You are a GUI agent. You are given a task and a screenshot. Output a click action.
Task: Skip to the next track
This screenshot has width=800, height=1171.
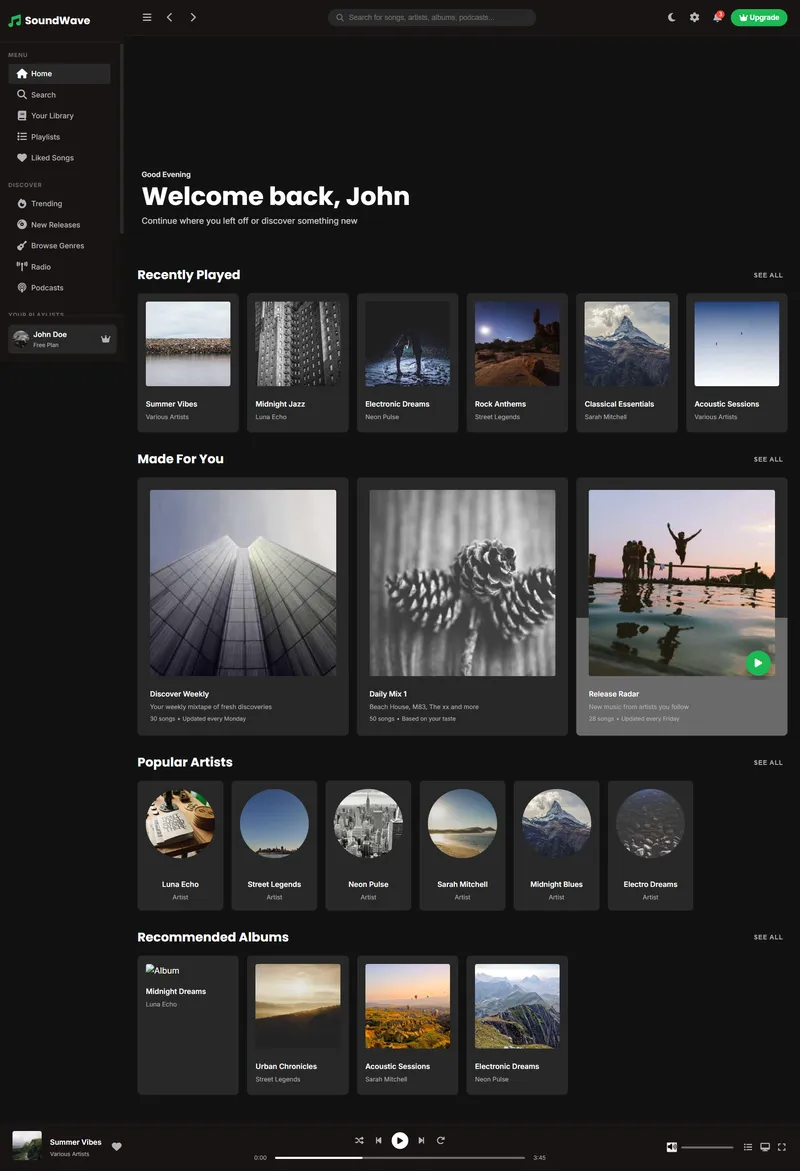420,1140
